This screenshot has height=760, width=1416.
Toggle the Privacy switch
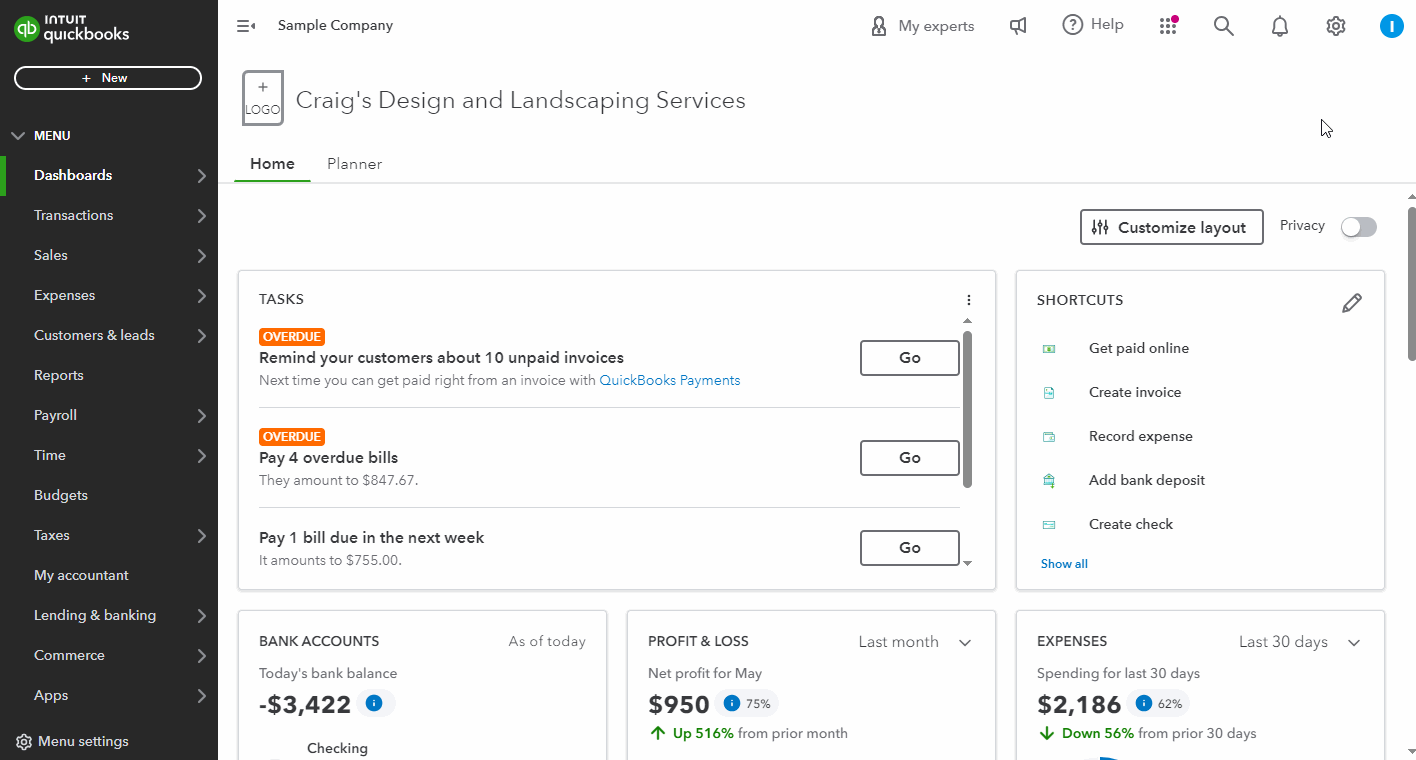click(x=1359, y=227)
